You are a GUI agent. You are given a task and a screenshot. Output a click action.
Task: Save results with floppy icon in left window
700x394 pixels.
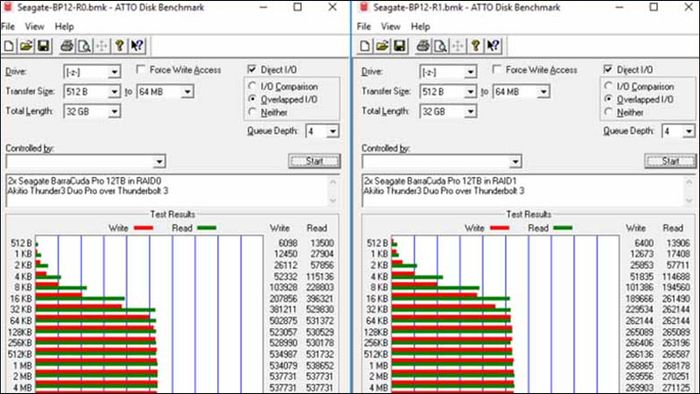(43, 46)
